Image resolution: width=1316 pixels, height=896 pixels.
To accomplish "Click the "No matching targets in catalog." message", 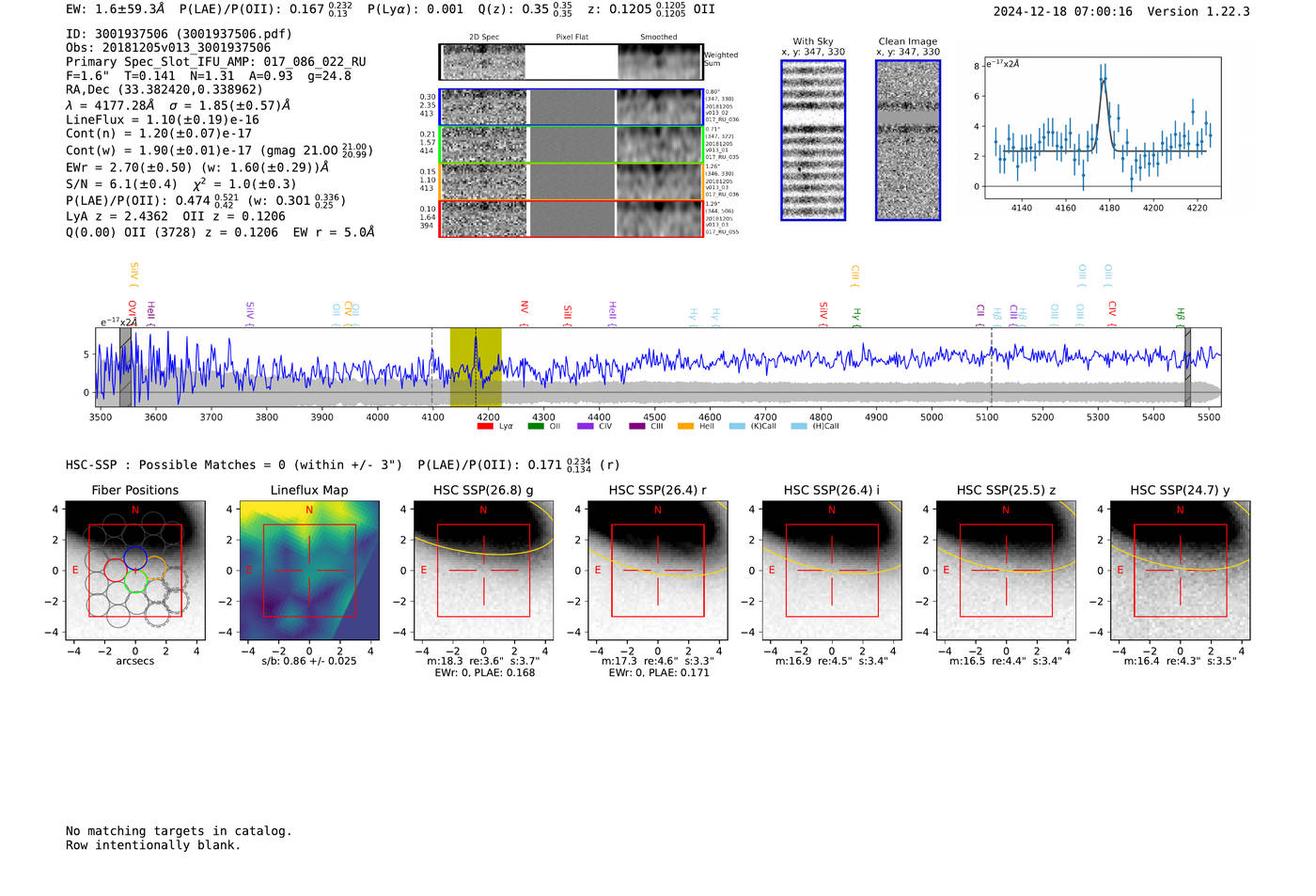I will 179,831.
